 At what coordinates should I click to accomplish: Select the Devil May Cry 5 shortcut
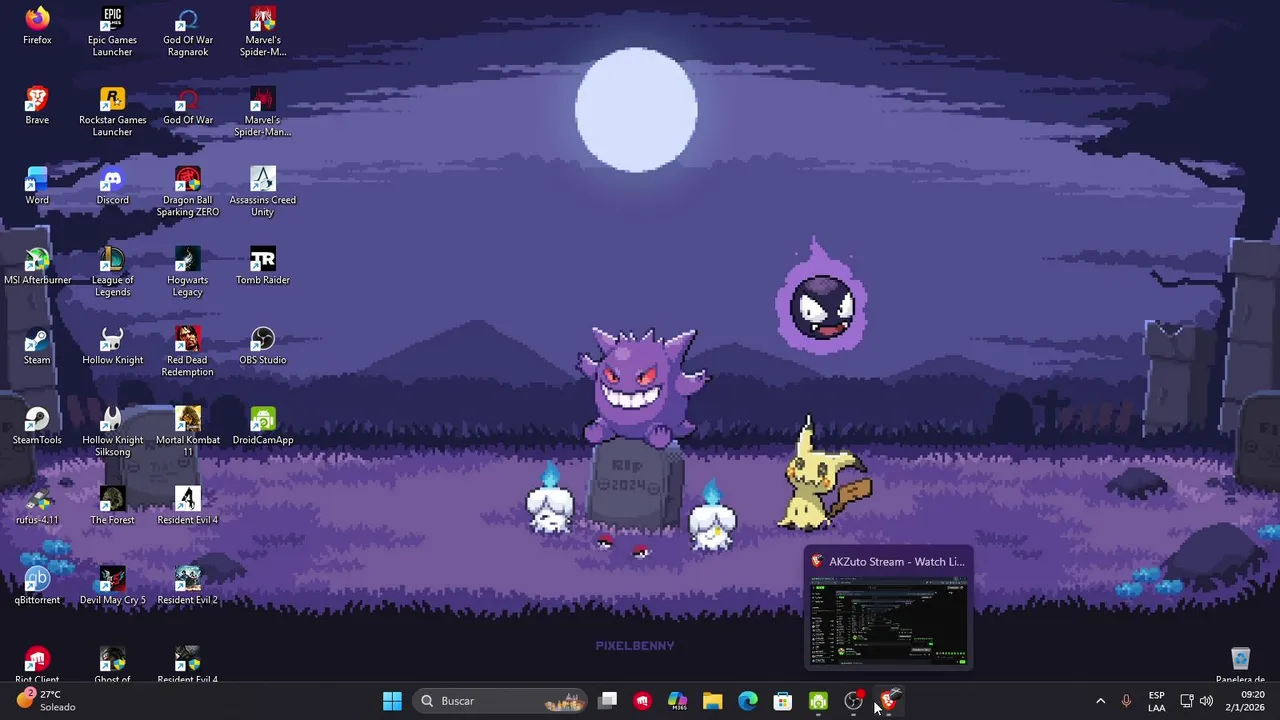(x=112, y=586)
